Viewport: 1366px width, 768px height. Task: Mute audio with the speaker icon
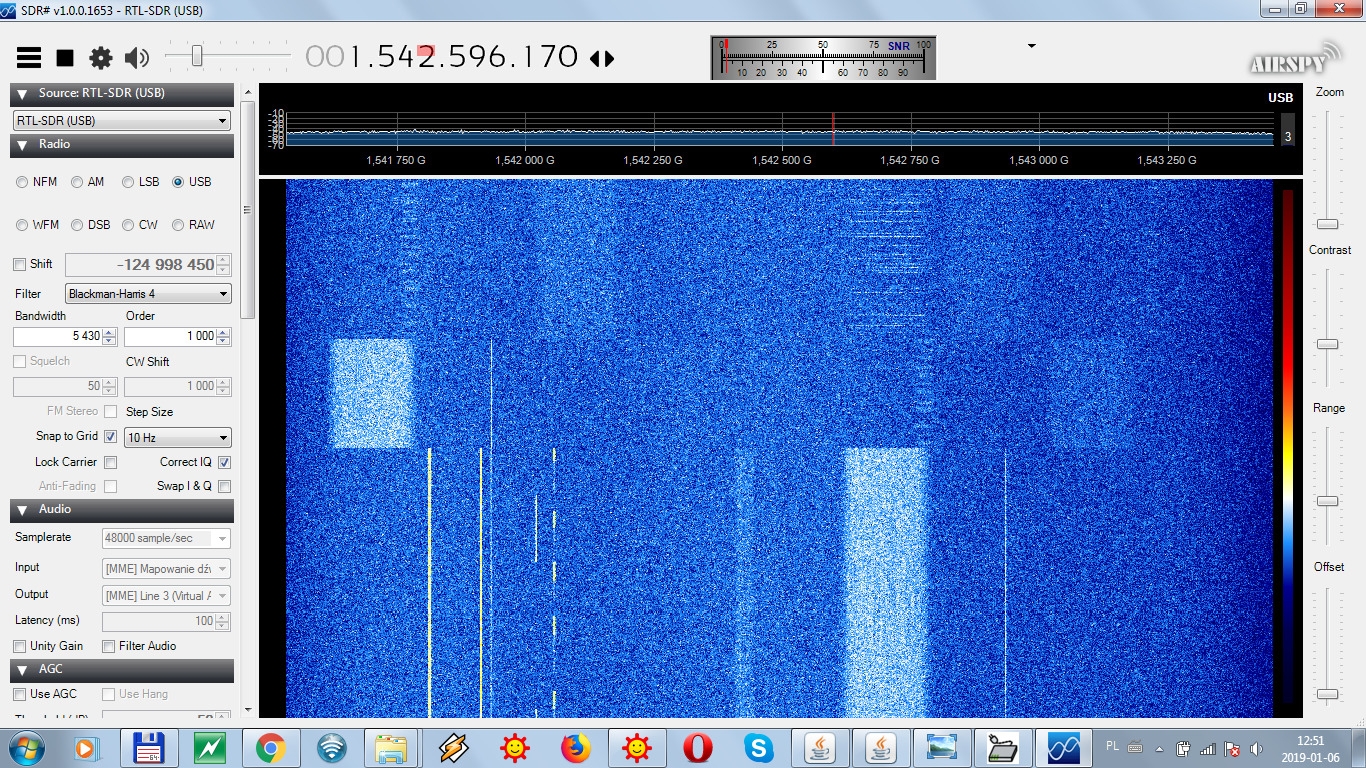(x=137, y=57)
